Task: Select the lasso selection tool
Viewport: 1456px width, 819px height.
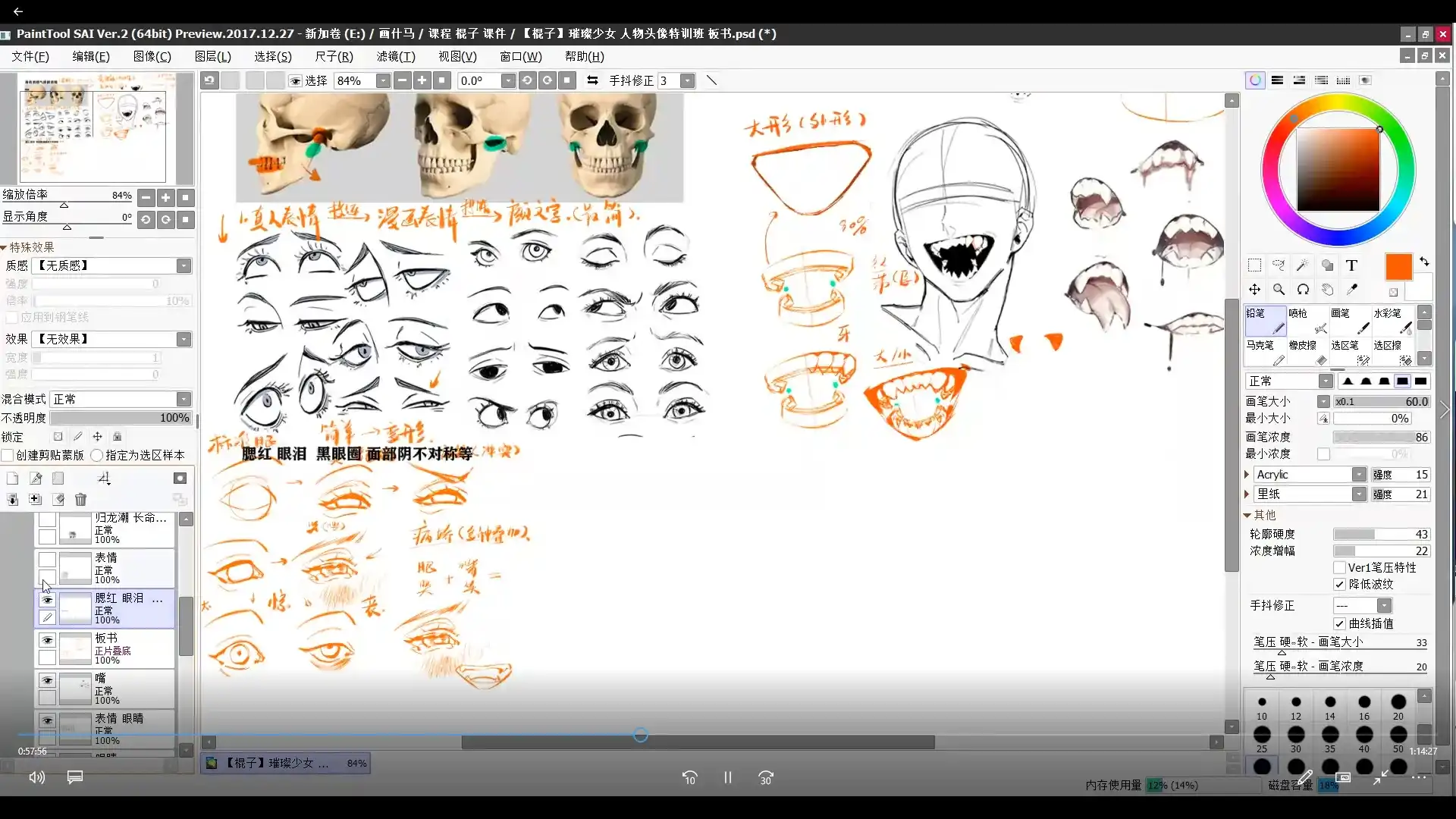Action: (1279, 265)
